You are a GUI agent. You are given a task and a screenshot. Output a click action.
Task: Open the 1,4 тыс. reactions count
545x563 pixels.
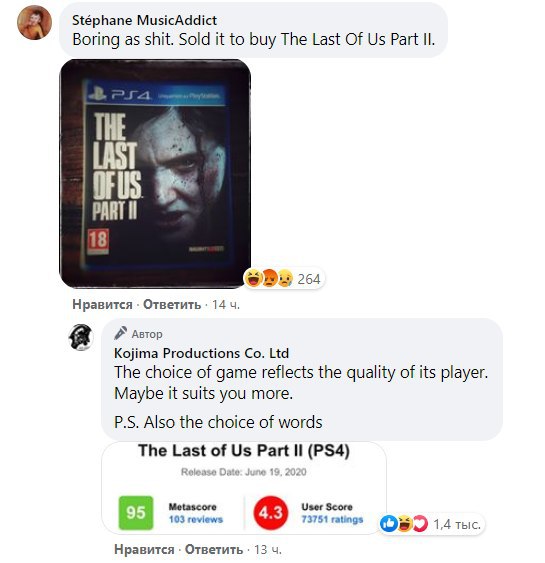point(457,524)
